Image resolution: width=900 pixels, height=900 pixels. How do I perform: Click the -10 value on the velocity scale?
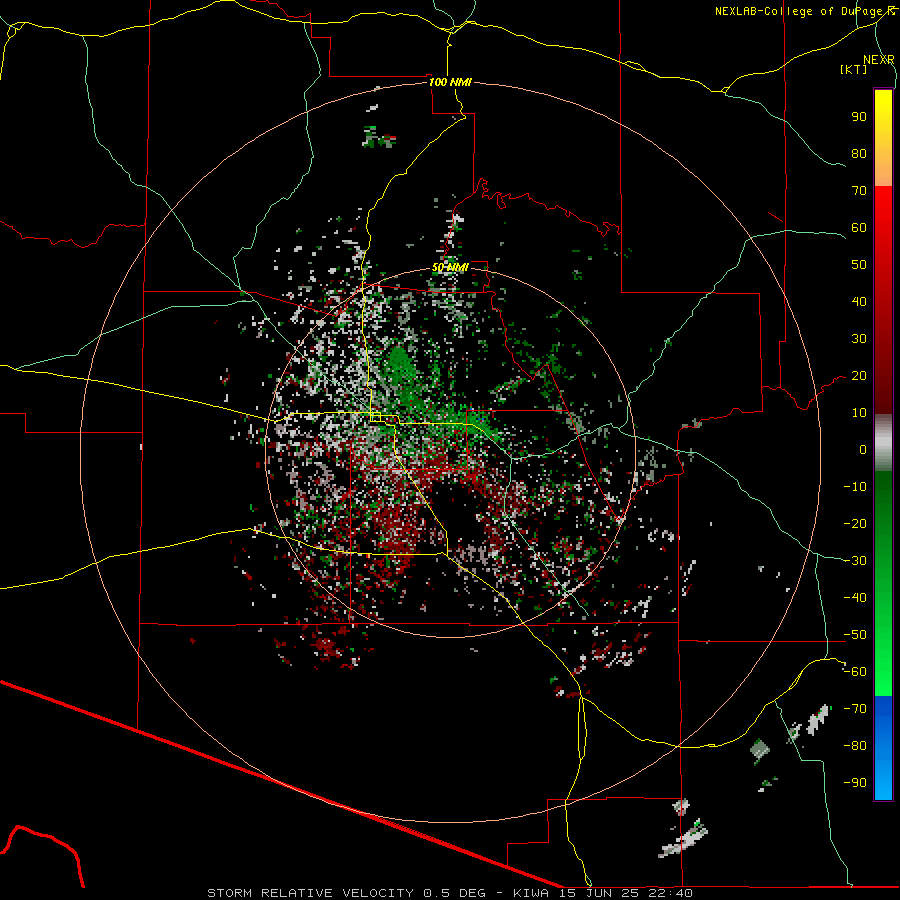(x=855, y=487)
